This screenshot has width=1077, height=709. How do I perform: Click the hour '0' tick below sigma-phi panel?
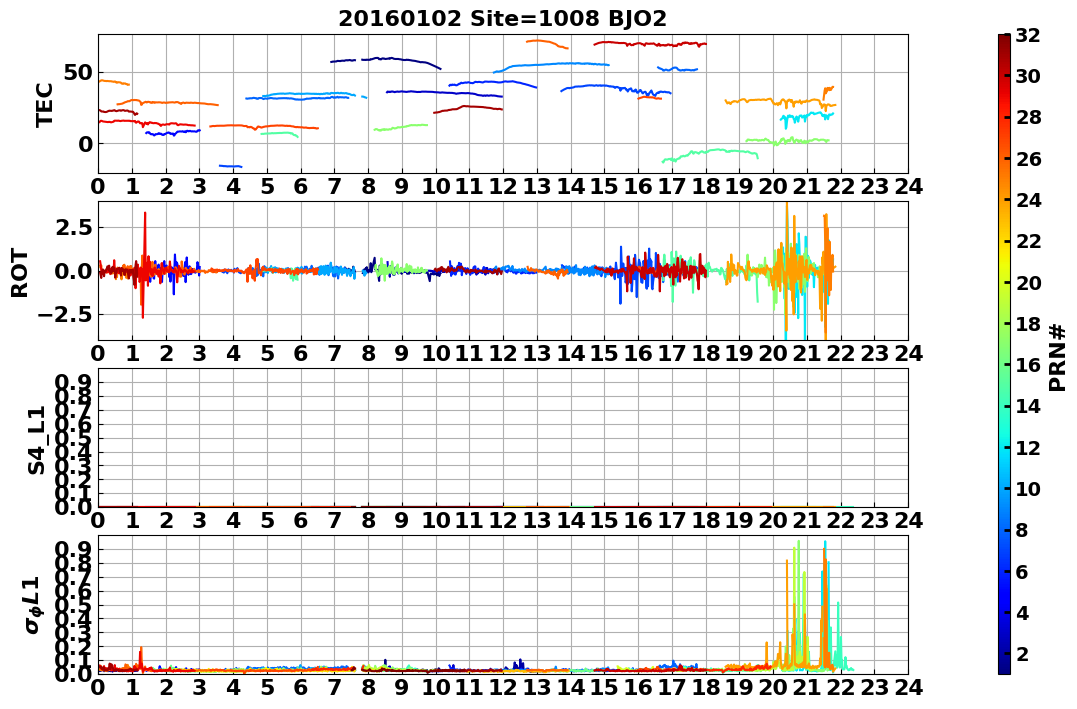click(x=98, y=688)
